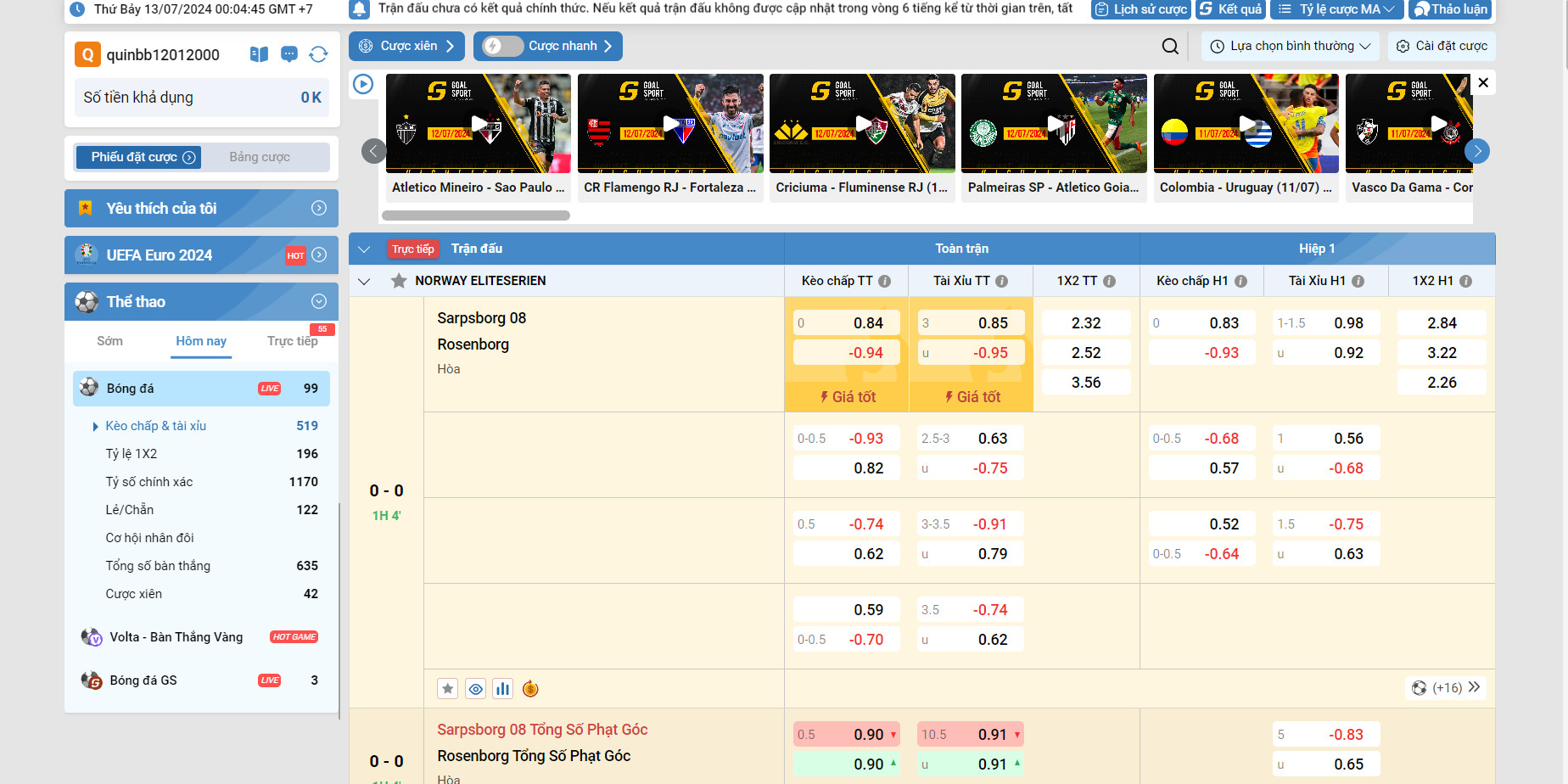The width and height of the screenshot is (1568, 784).
Task: Play the Colombia - Uruguay video thumbnail
Action: click(1246, 124)
